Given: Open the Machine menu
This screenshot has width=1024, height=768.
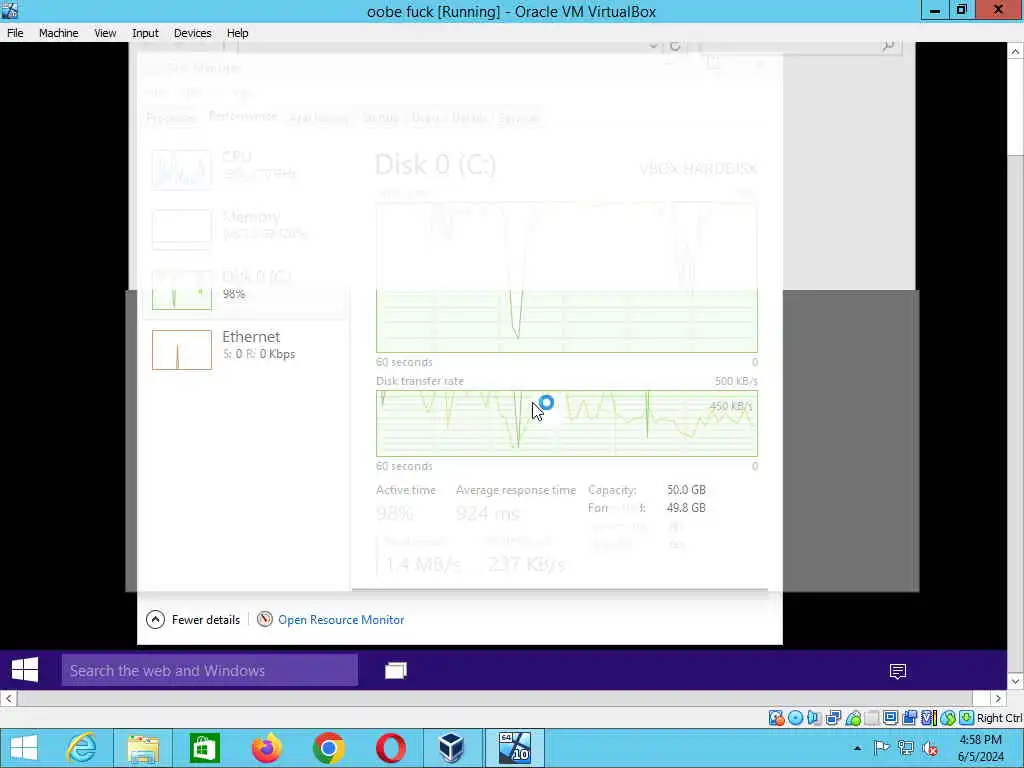Looking at the screenshot, I should (x=58, y=33).
